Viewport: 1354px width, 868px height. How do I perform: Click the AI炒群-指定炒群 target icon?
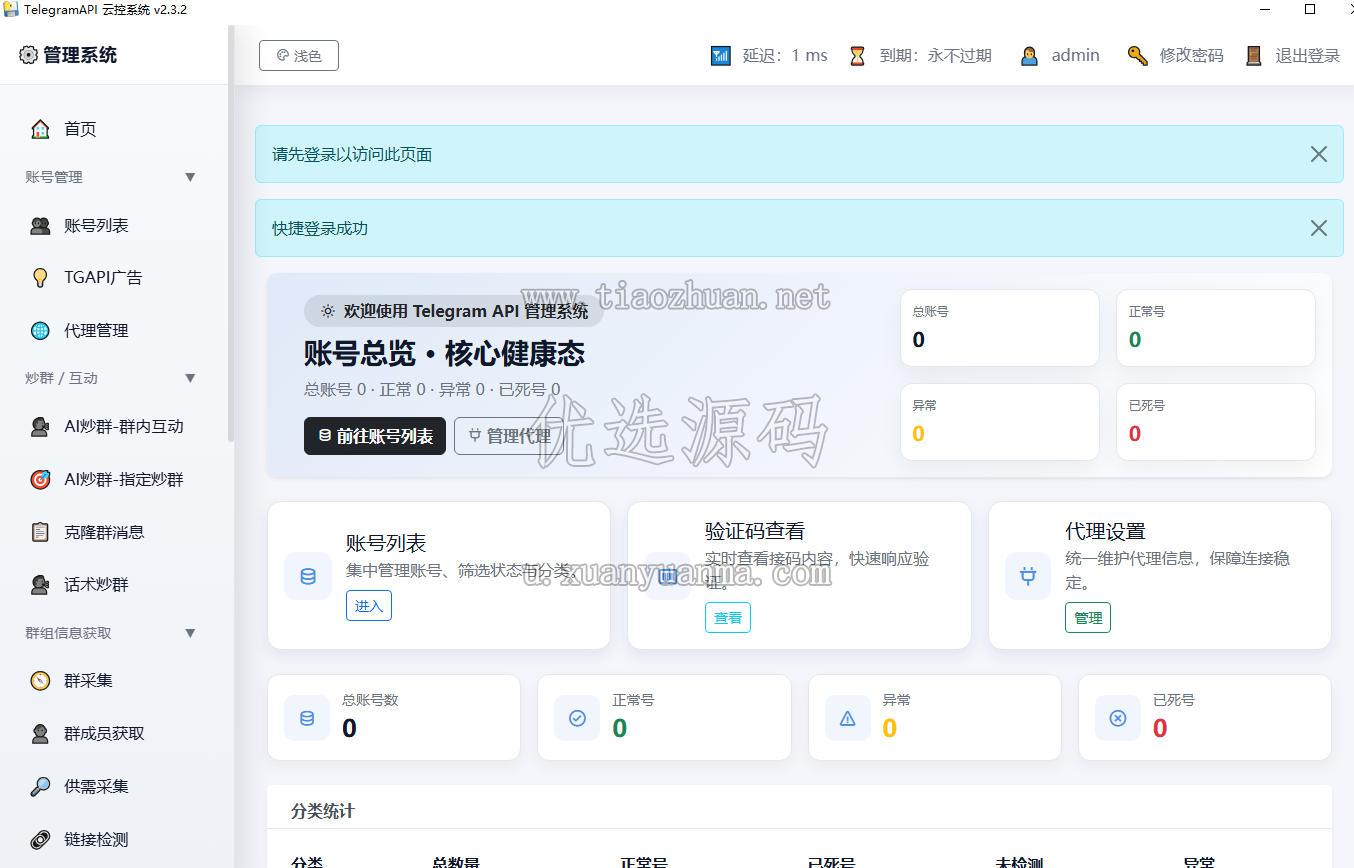pos(40,480)
